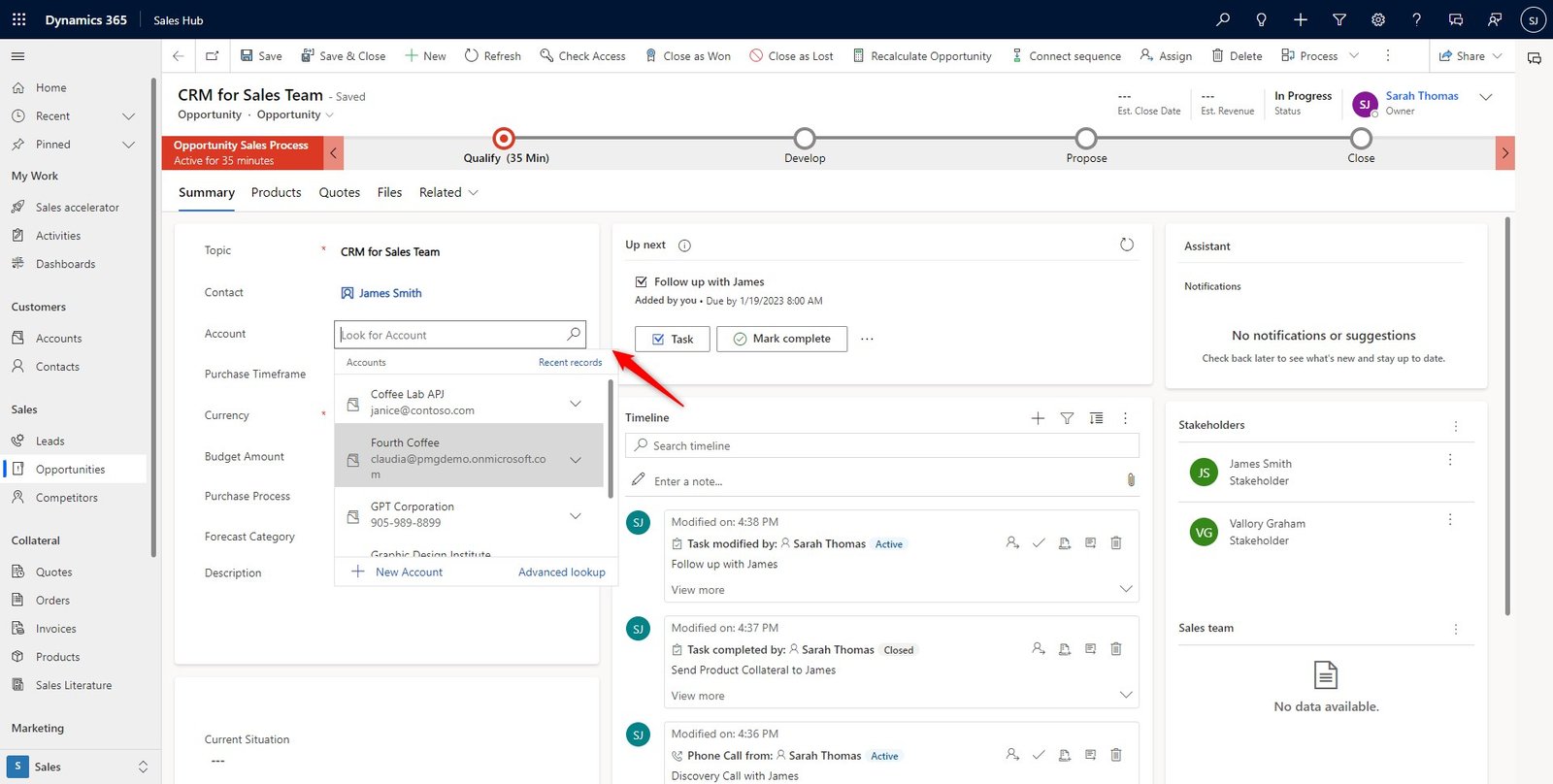Open Stakeholders more options dots
This screenshot has width=1553, height=784.
(1456, 426)
